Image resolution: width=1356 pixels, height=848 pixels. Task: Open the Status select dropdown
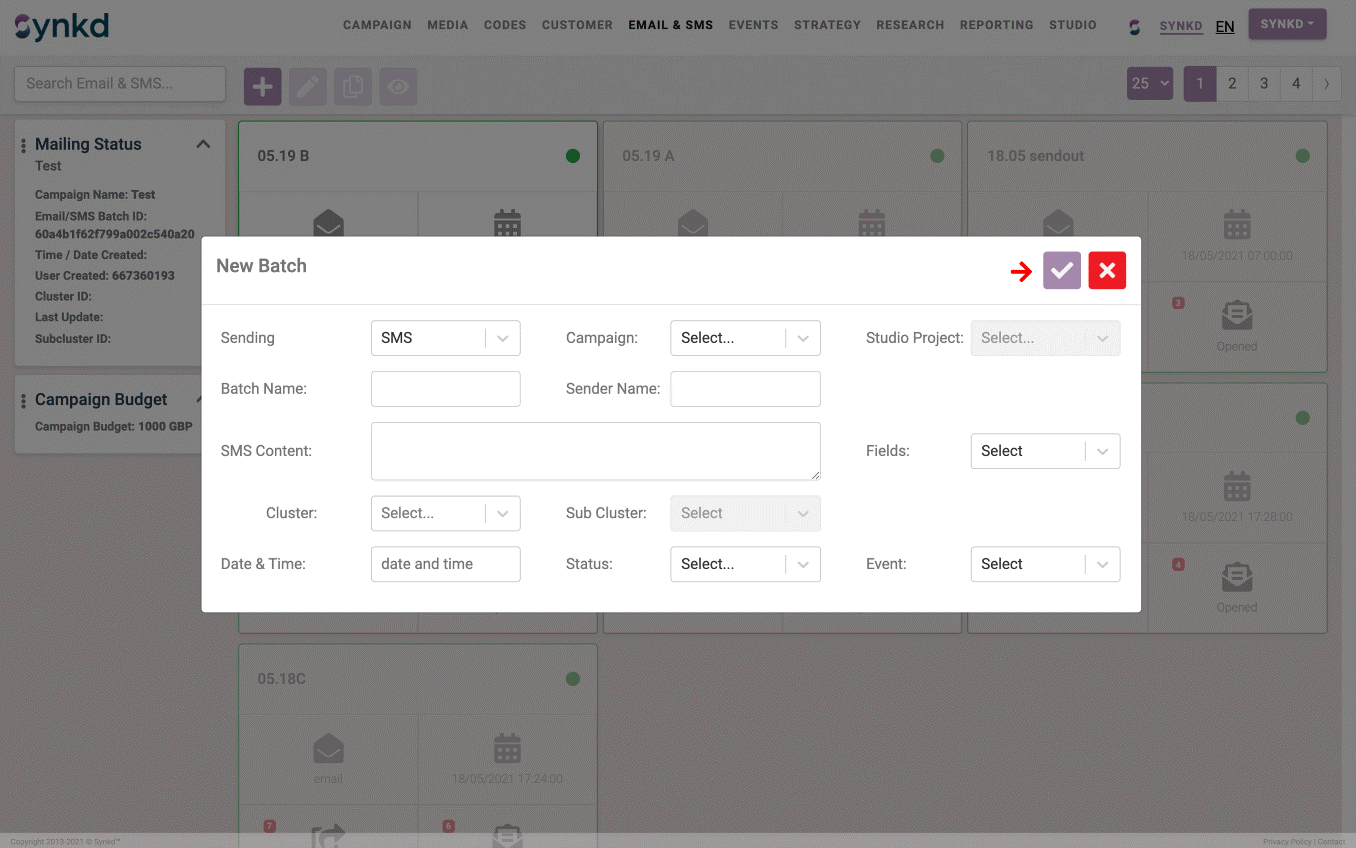coord(745,564)
